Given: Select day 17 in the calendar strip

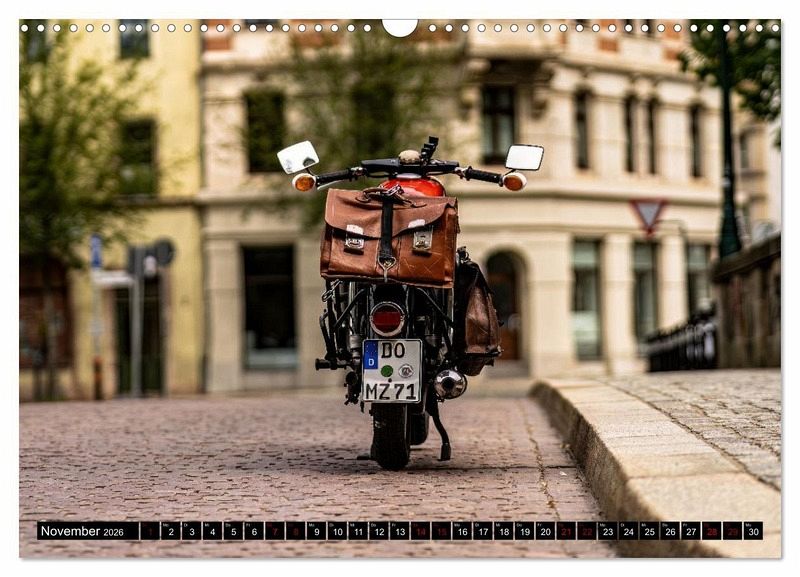Looking at the screenshot, I should [x=483, y=531].
